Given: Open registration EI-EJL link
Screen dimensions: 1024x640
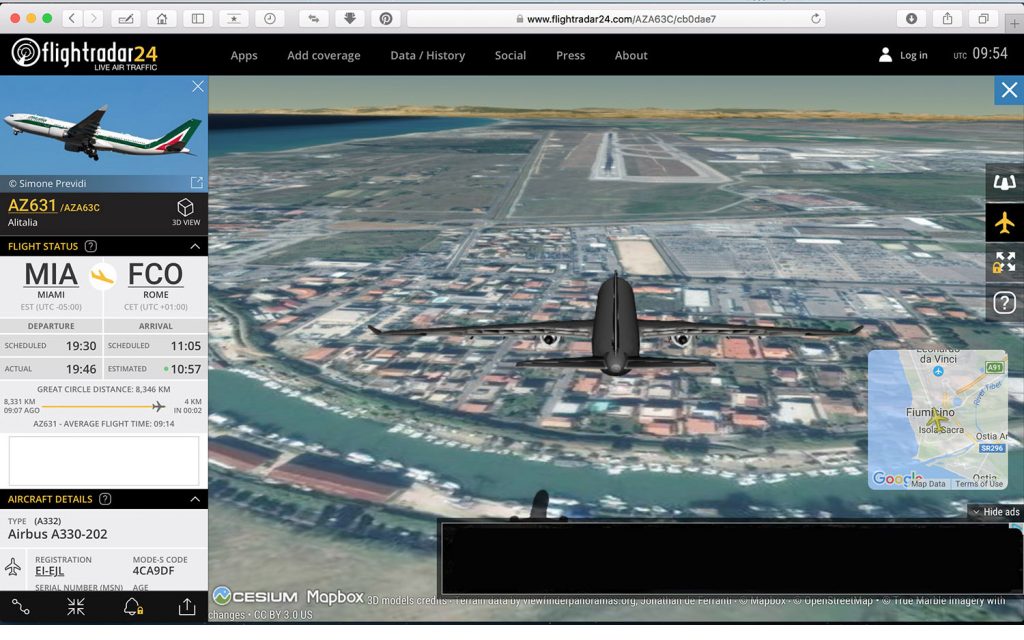Looking at the screenshot, I should [50, 571].
